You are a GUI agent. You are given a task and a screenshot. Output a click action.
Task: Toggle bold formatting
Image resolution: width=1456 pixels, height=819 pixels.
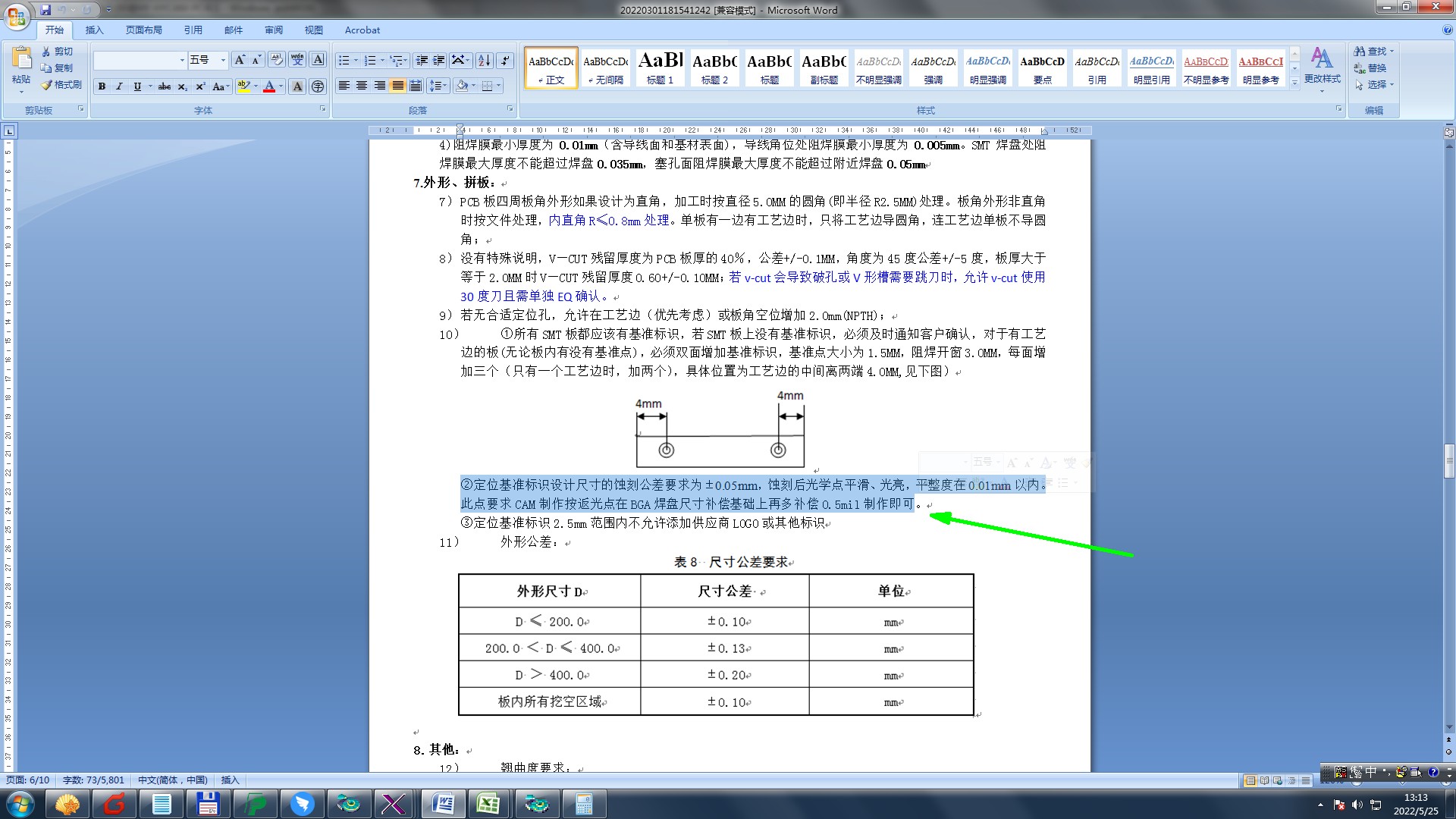coord(102,86)
